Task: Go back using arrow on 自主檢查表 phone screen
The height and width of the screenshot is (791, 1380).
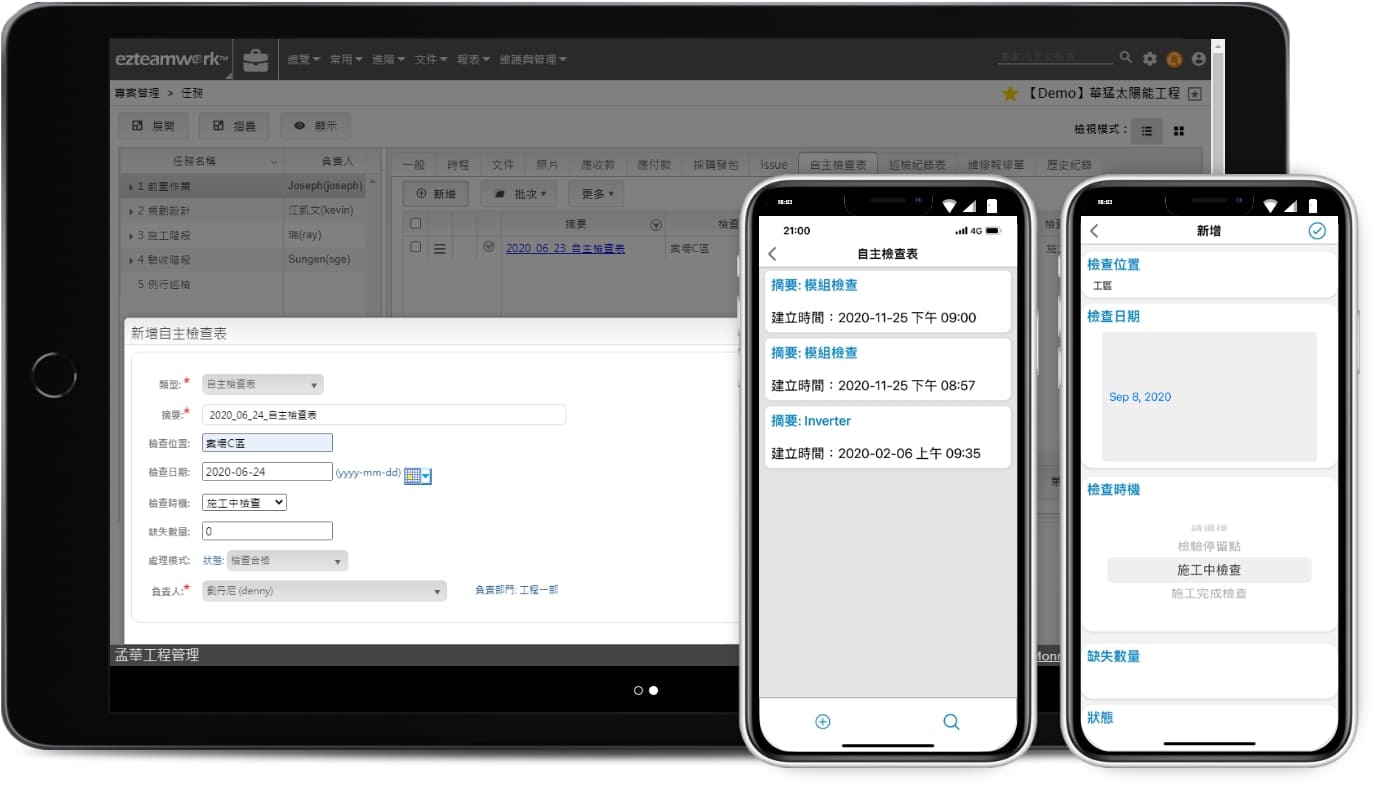Action: click(772, 254)
